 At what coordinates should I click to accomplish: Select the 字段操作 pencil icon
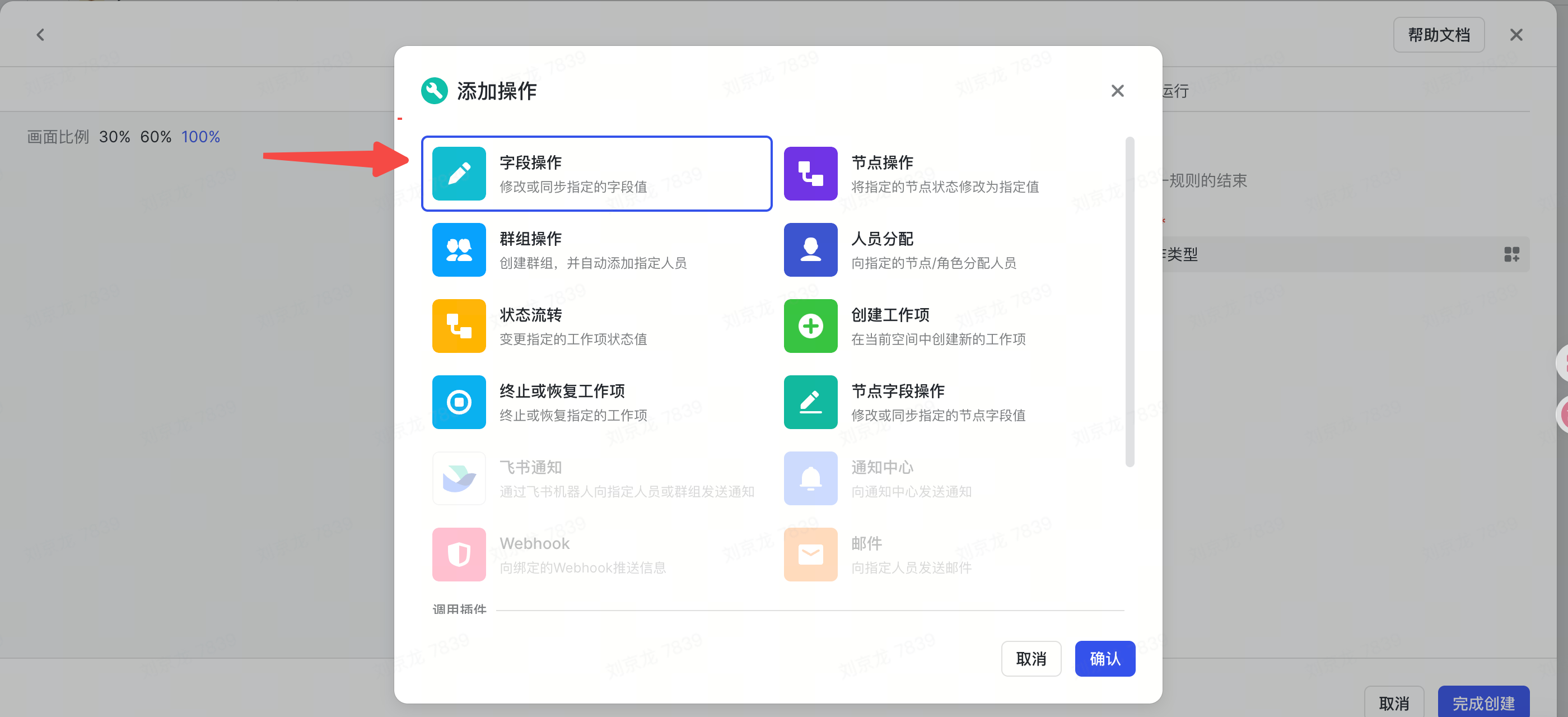coord(459,174)
